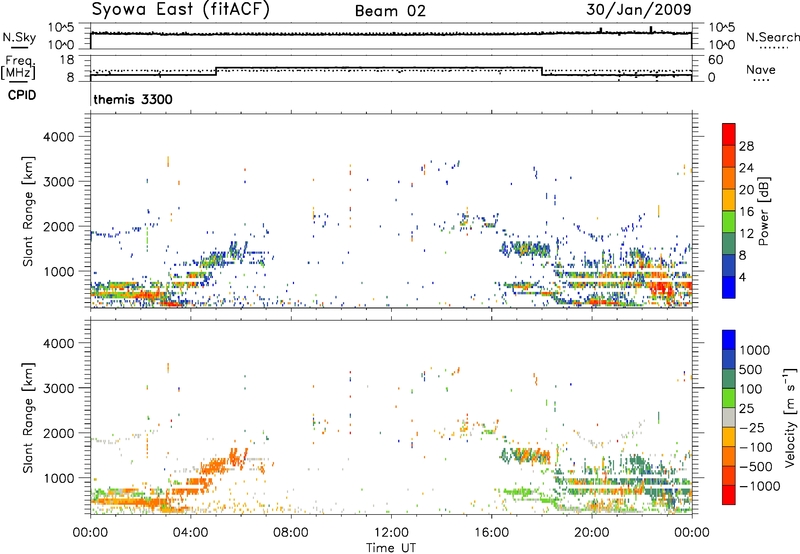The height and width of the screenshot is (554, 800).
Task: Select the 'CPID' row label
Action: pos(22,95)
